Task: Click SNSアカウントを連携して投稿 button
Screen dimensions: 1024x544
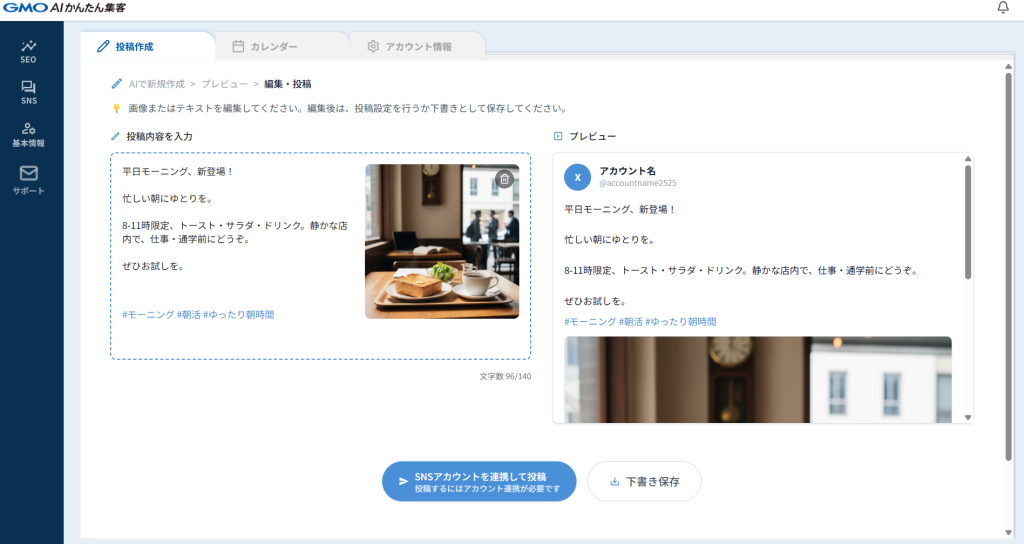Action: (x=479, y=481)
